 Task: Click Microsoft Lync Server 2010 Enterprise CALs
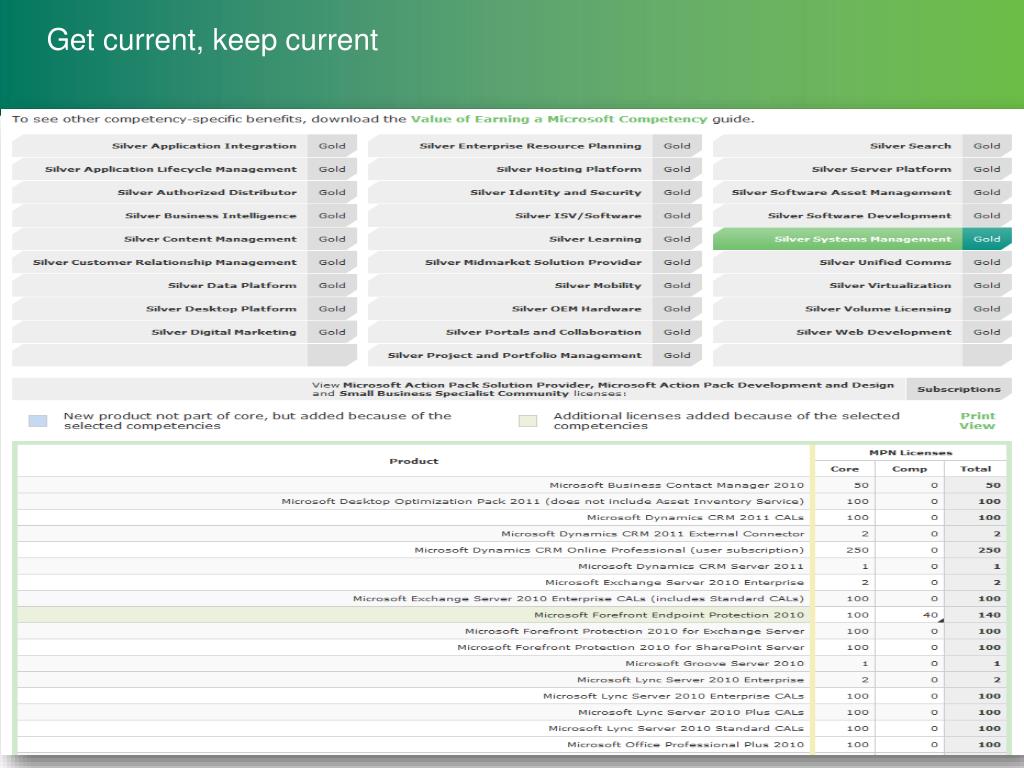pyautogui.click(x=673, y=696)
